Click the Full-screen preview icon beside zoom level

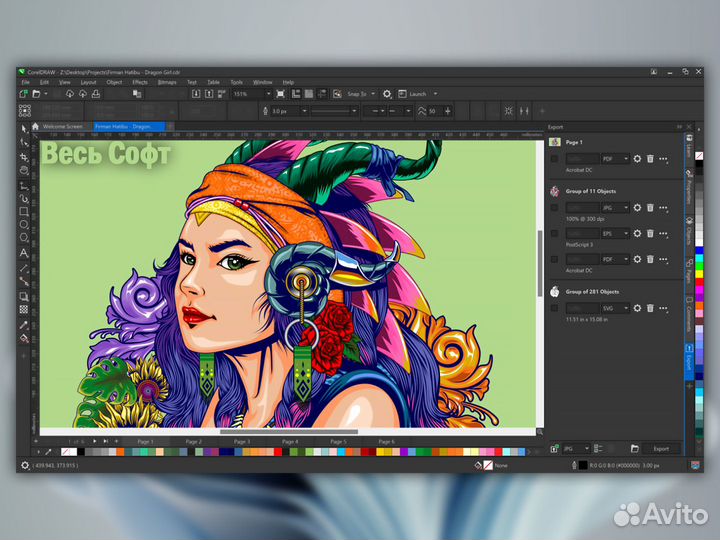(280, 94)
